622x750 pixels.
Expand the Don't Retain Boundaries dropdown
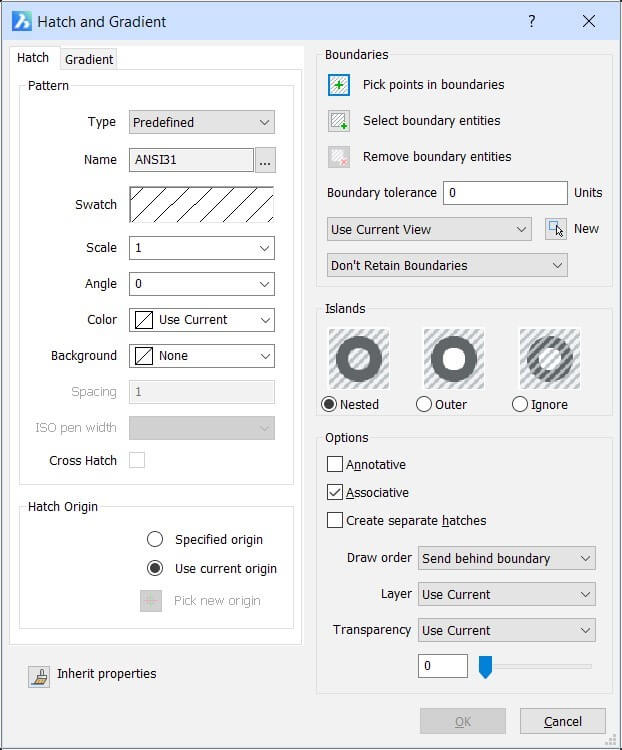pyautogui.click(x=447, y=265)
